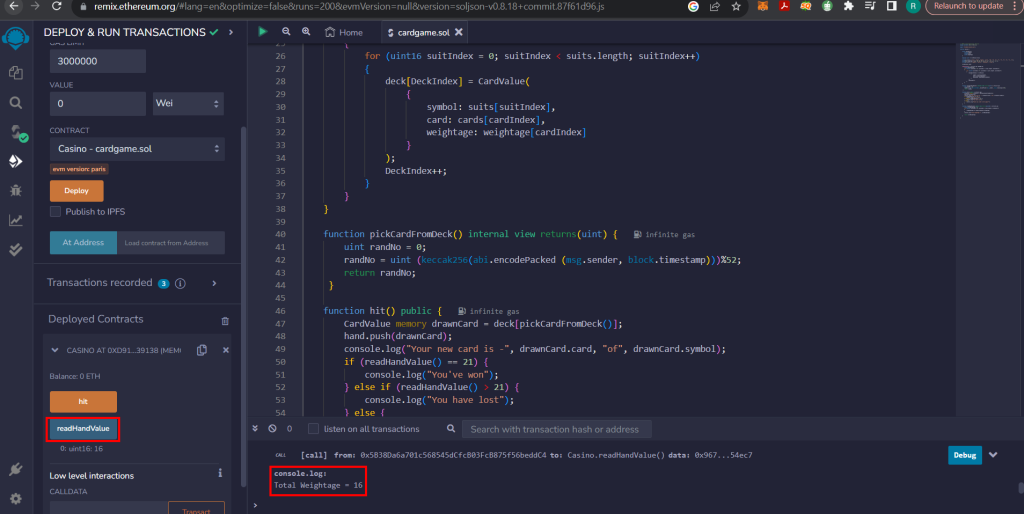
Task: Click Relaunch to update button
Action: point(968,6)
